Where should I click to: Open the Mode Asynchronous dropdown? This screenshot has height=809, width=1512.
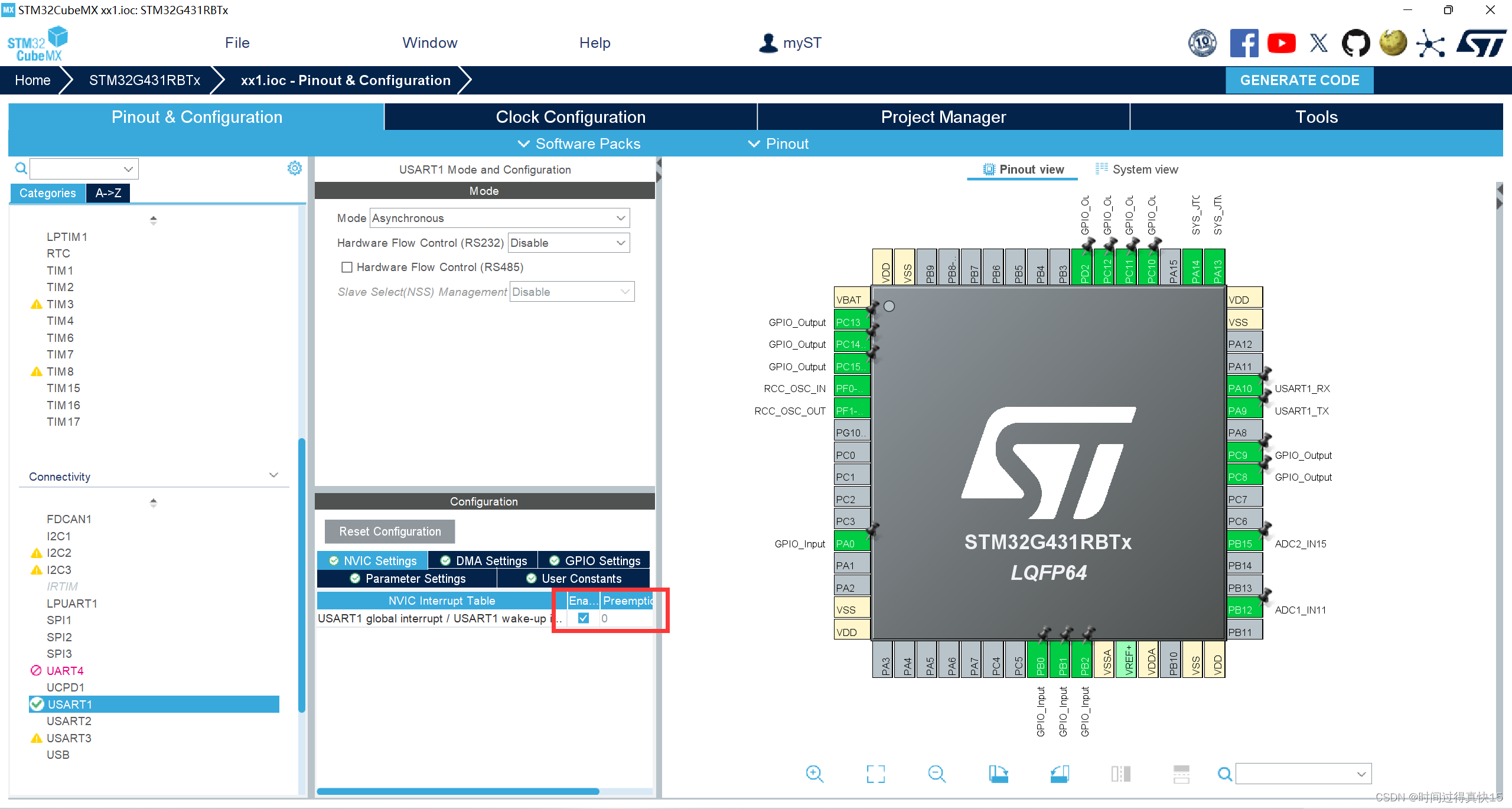pyautogui.click(x=500, y=218)
